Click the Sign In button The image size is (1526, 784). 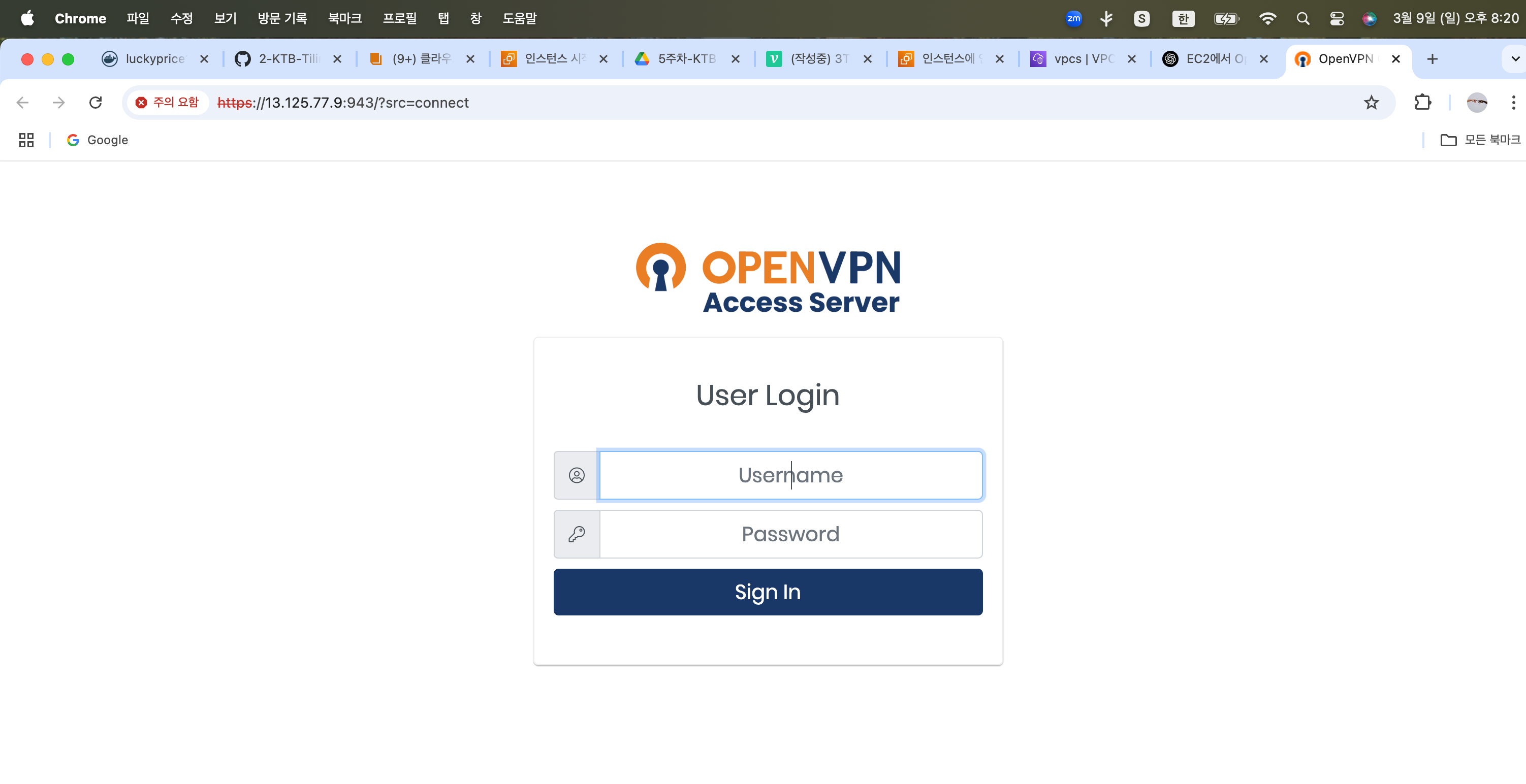768,592
